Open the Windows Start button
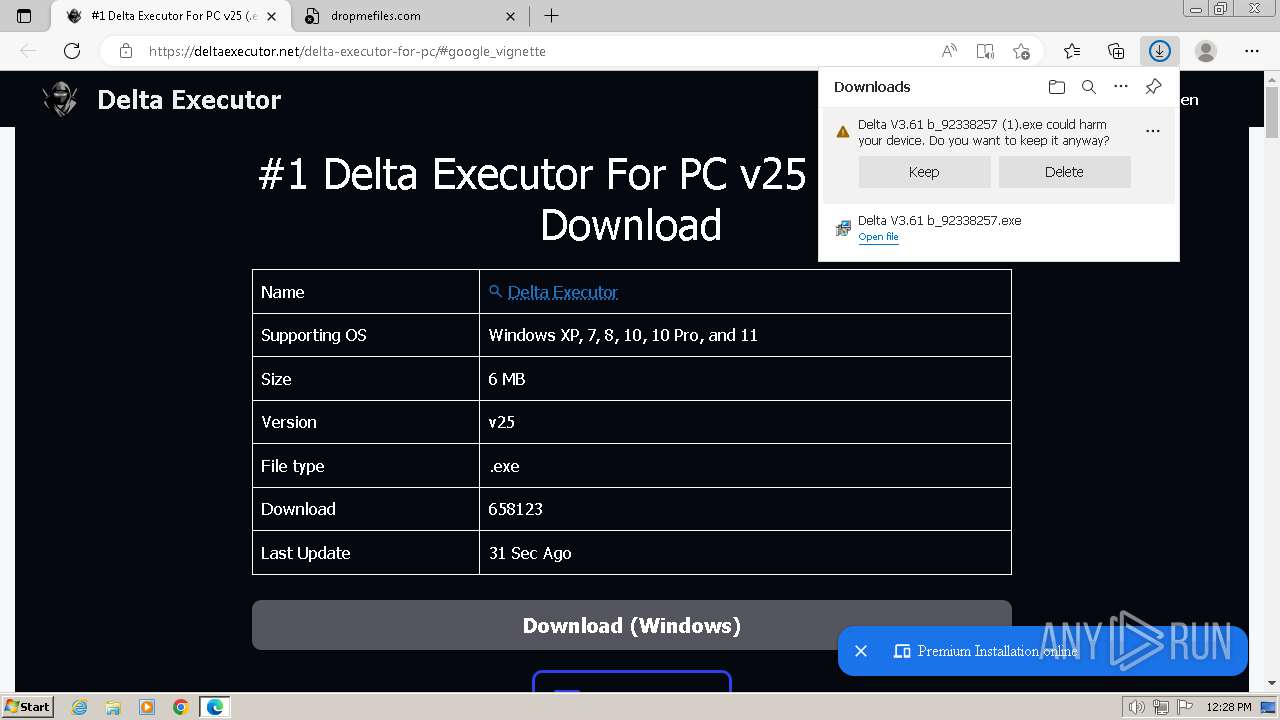 (x=27, y=706)
